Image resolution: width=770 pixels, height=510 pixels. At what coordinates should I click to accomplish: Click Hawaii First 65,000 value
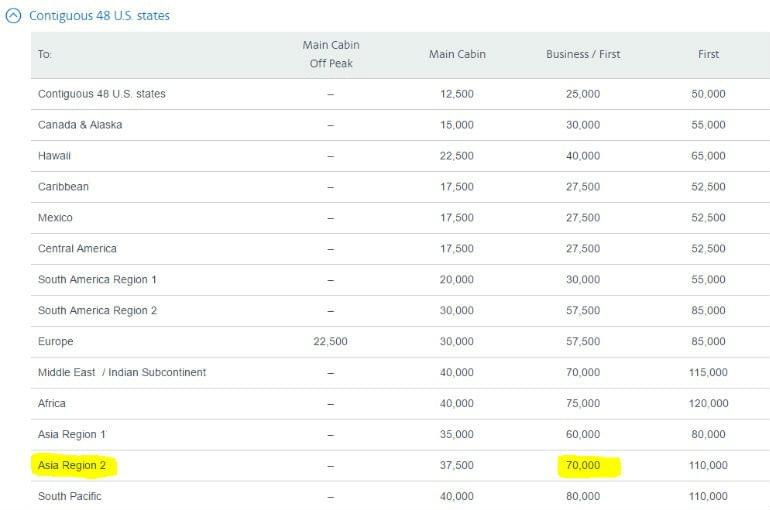708,156
